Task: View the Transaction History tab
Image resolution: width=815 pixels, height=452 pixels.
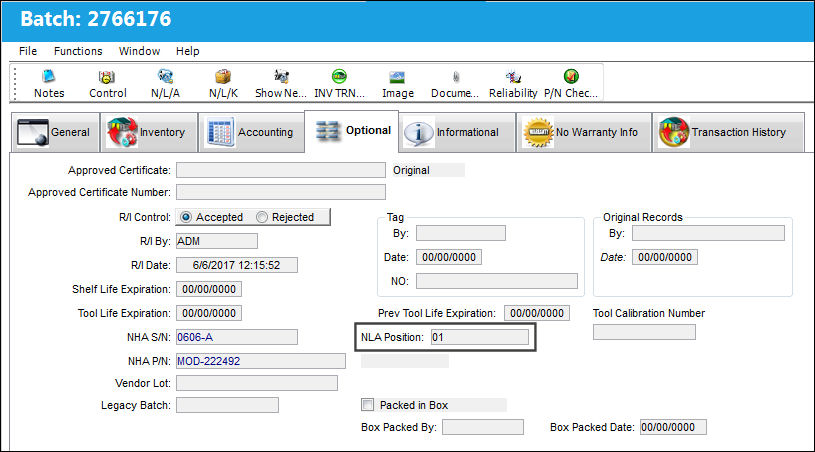Action: coord(728,132)
